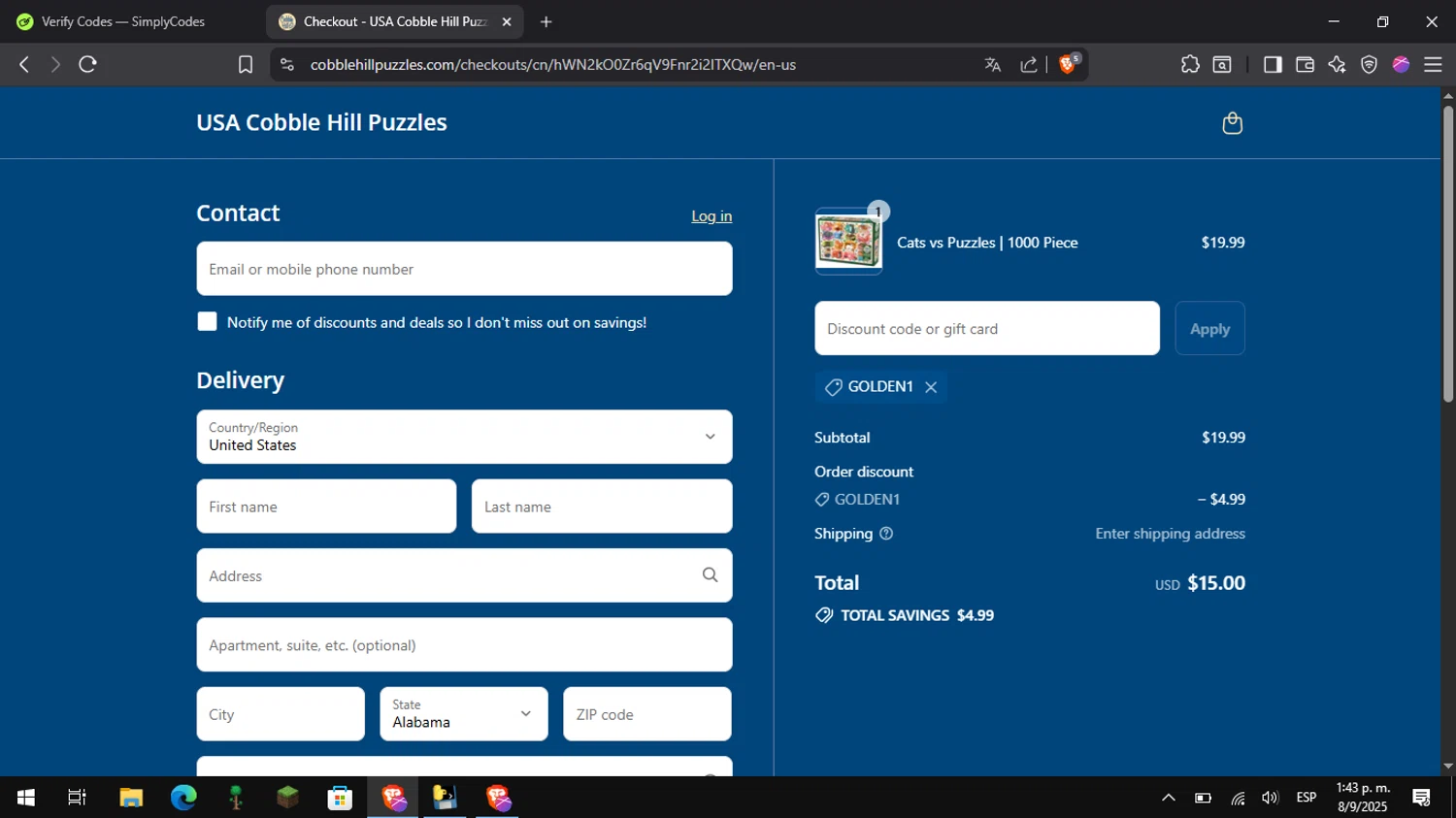Open Brave Wallet icon

point(1305,64)
